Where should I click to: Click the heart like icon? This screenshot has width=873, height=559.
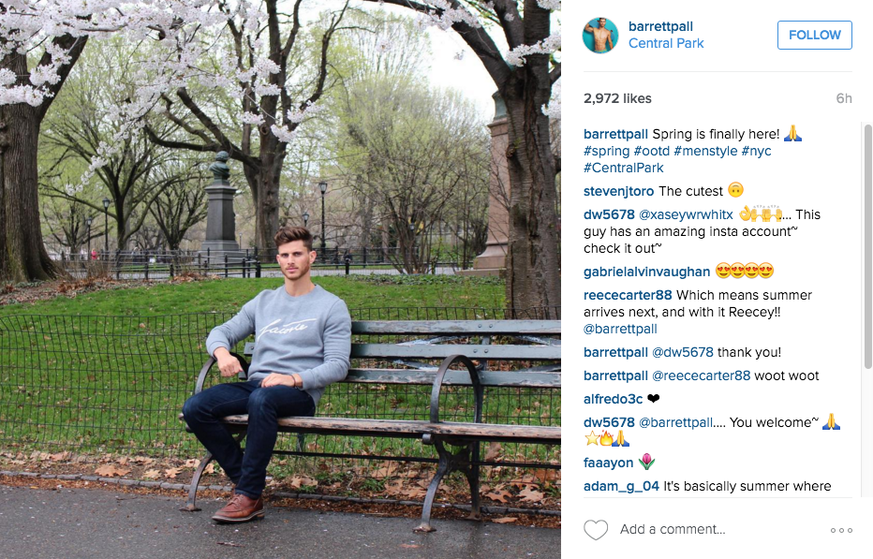(596, 529)
